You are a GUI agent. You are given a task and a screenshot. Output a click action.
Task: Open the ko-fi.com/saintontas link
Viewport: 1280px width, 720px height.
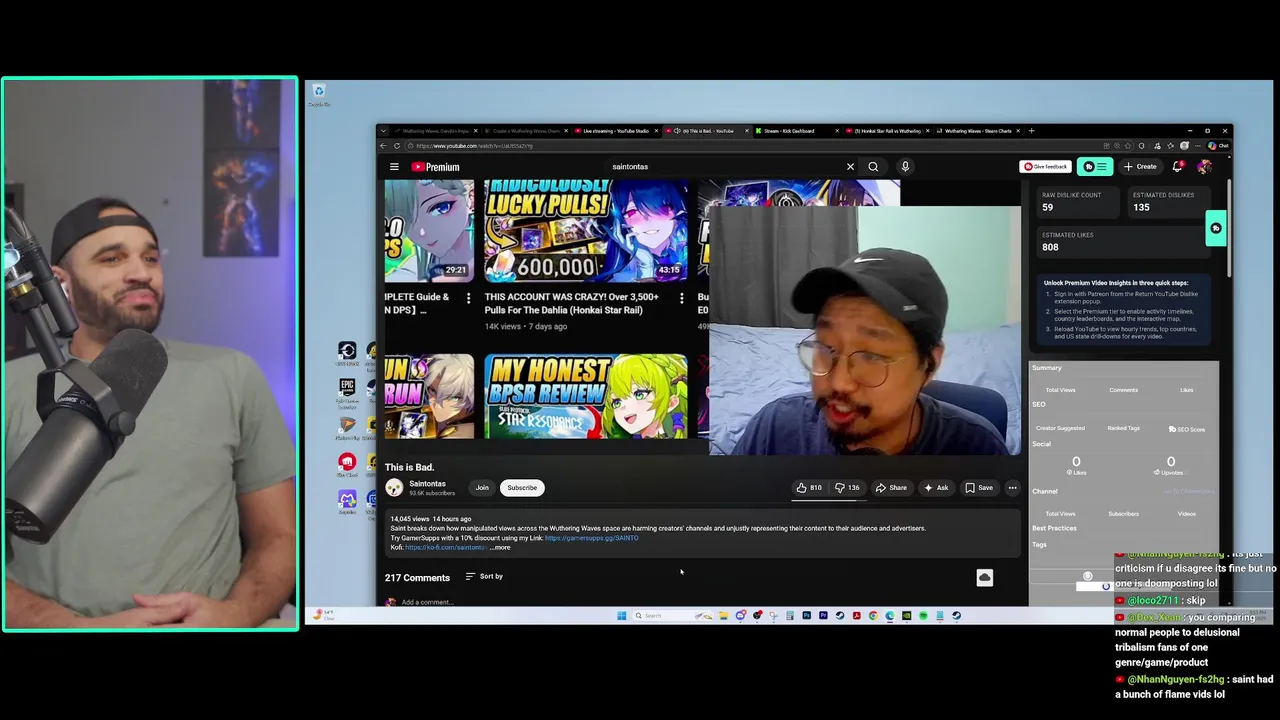445,547
